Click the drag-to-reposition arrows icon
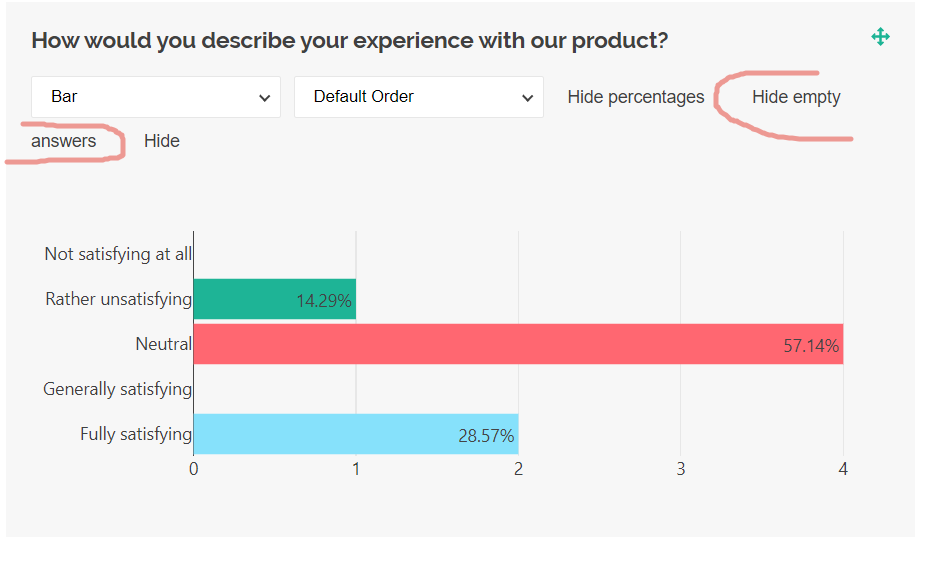Image resolution: width=938 pixels, height=580 pixels. [881, 36]
